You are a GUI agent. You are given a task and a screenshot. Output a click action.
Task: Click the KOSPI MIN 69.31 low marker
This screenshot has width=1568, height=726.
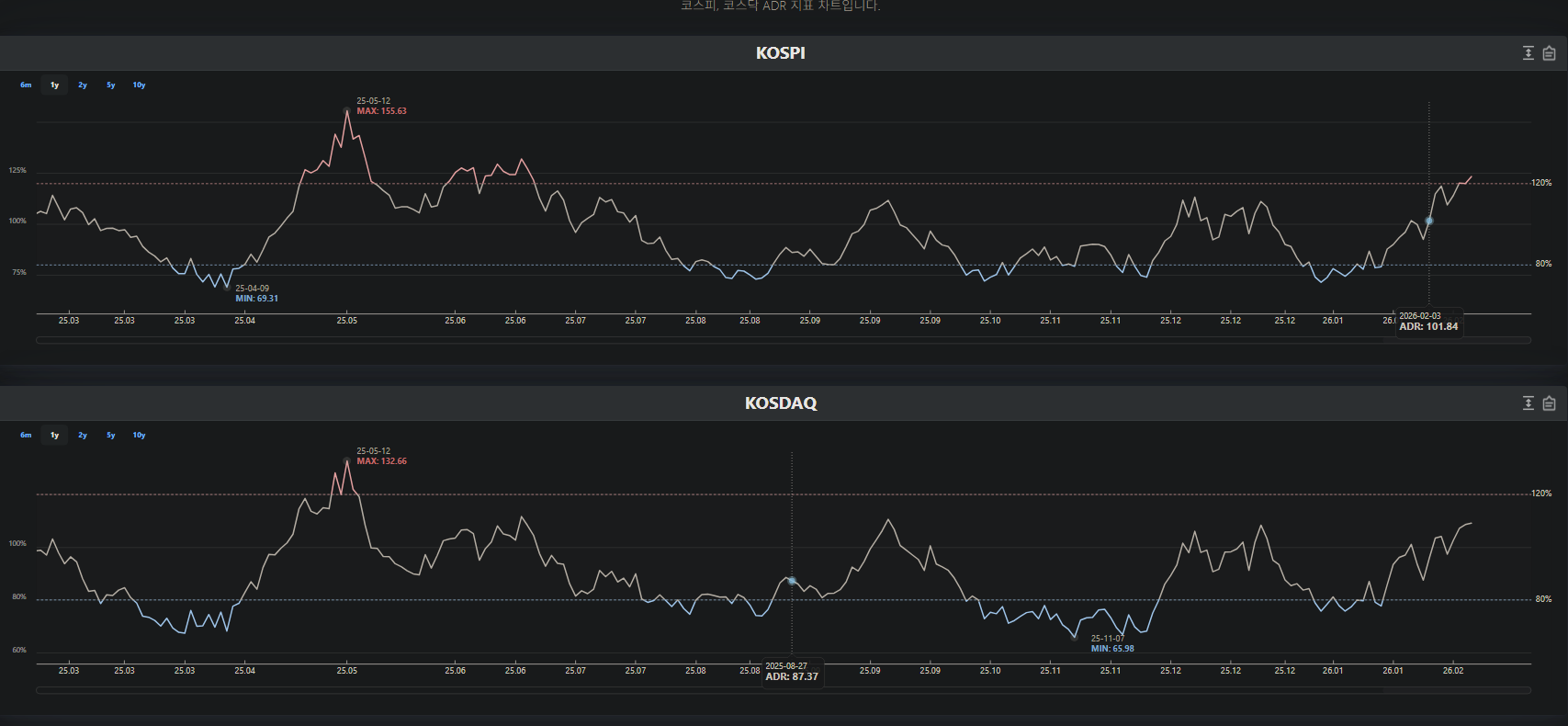(x=227, y=287)
